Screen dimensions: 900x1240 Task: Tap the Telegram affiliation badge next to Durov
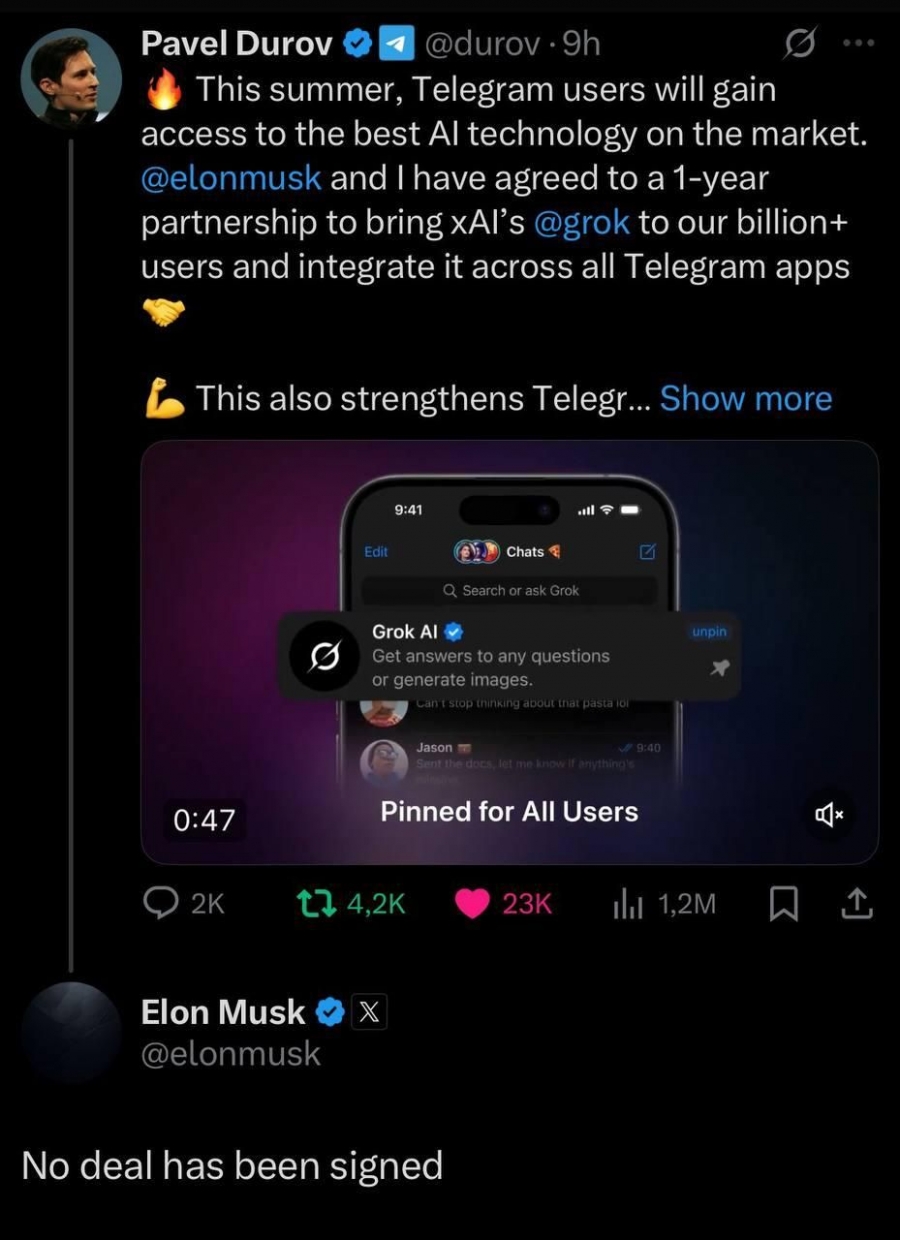[x=399, y=44]
